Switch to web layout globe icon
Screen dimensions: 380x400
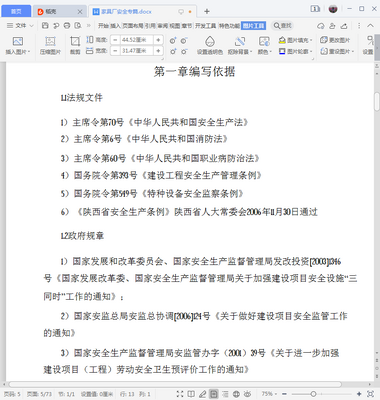[x=236, y=394]
